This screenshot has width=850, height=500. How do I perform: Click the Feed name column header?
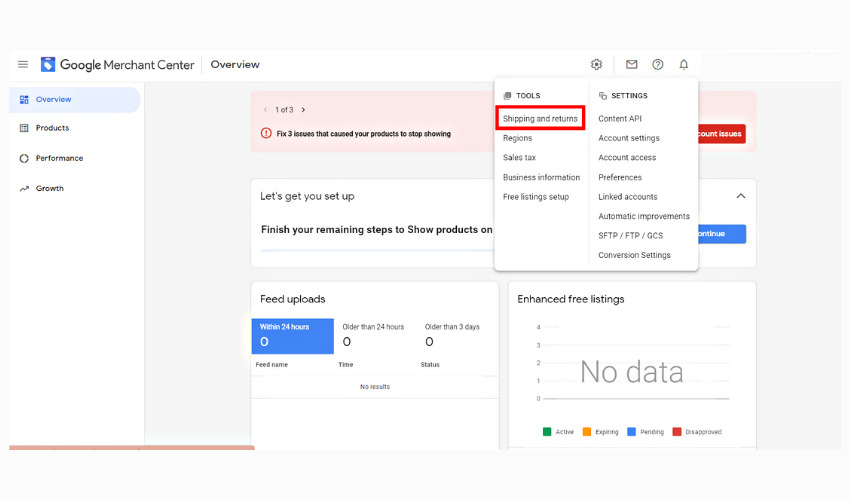tap(272, 364)
